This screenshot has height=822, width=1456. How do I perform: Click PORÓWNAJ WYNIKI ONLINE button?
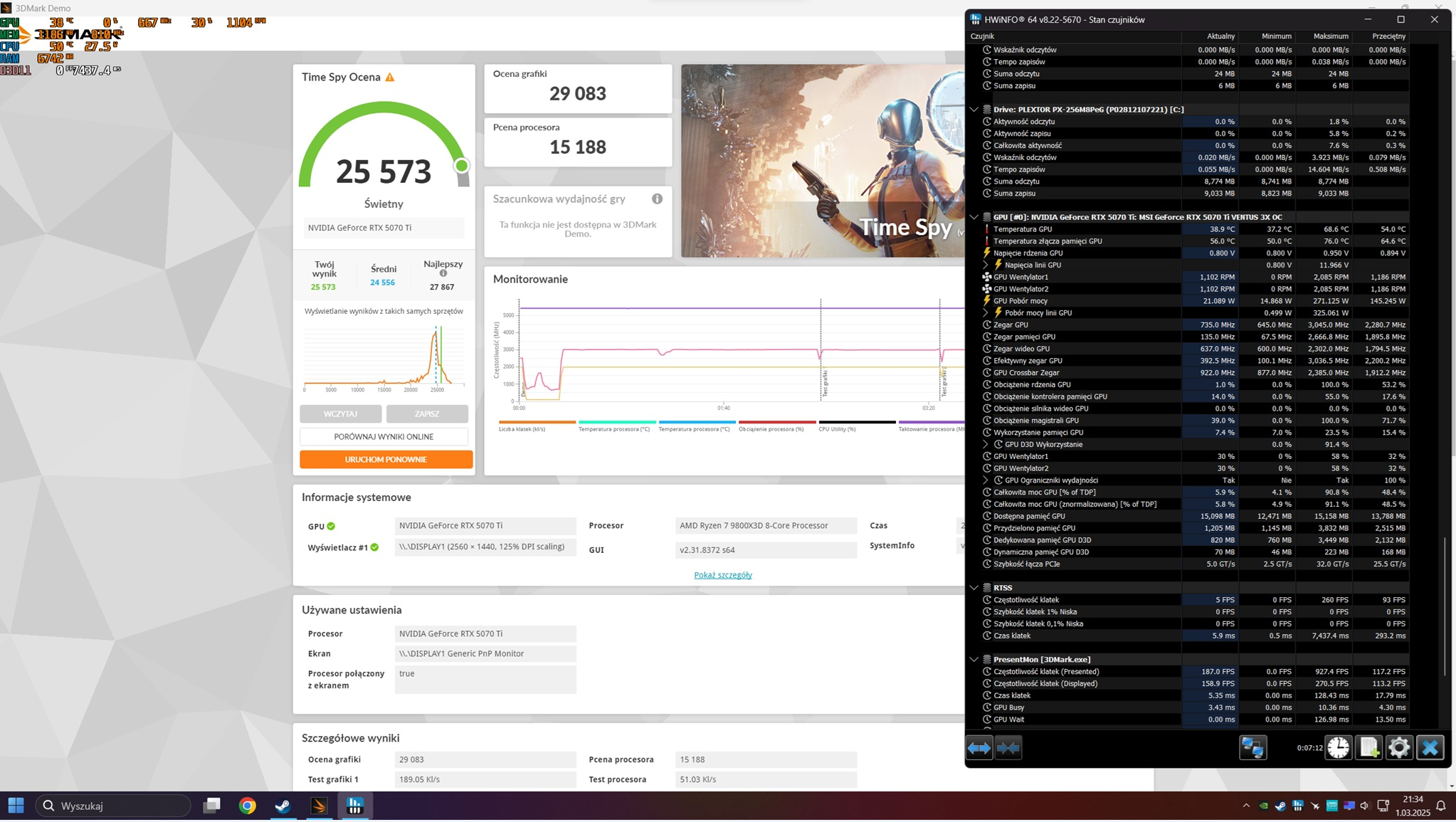pos(384,437)
